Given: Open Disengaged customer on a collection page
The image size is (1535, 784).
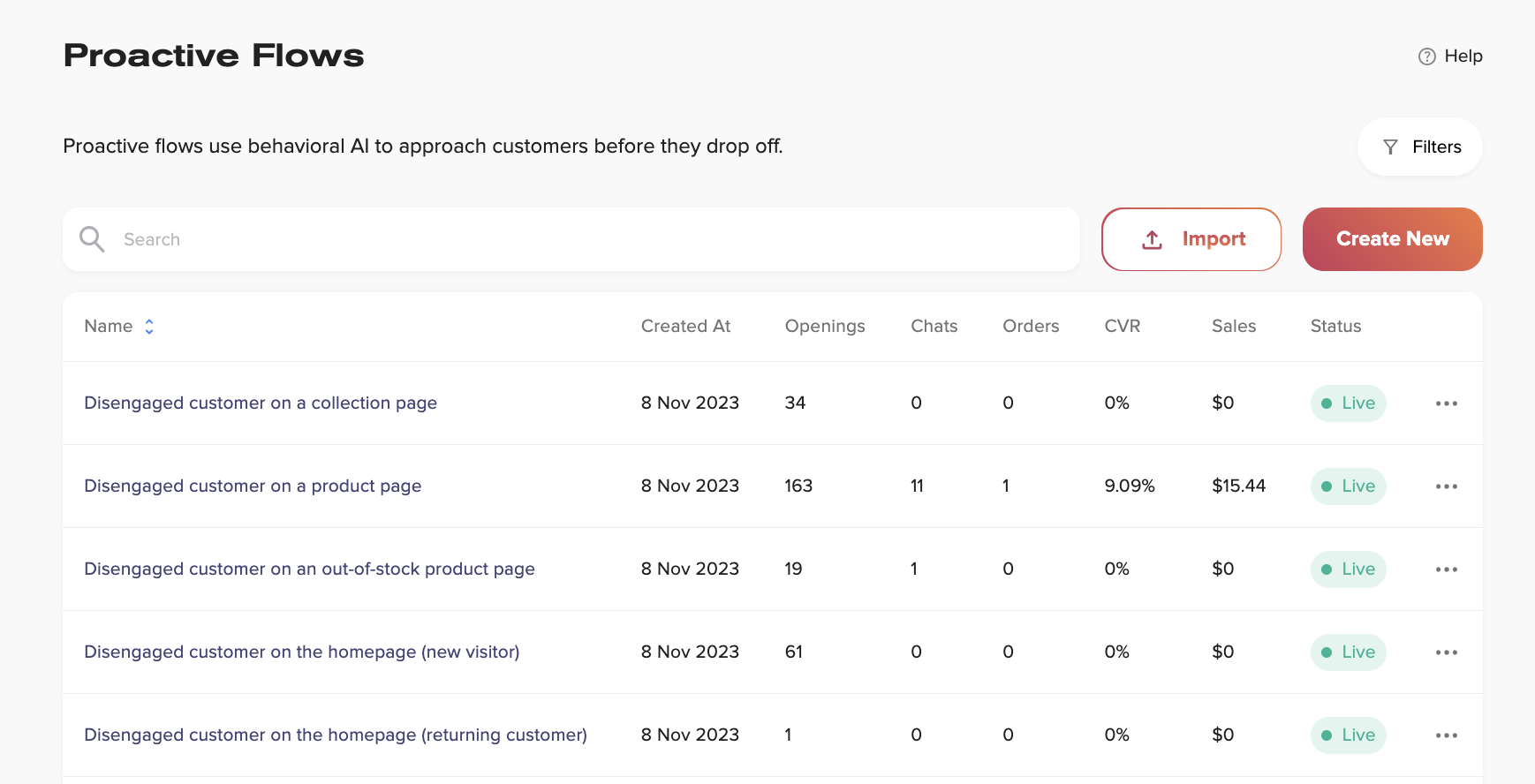Looking at the screenshot, I should 261,403.
